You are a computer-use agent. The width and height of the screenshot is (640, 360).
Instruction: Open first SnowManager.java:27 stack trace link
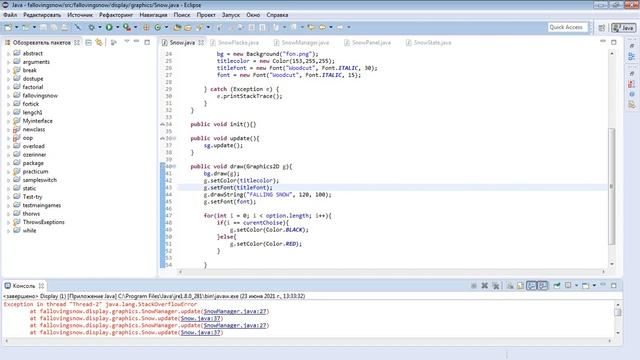(235, 311)
